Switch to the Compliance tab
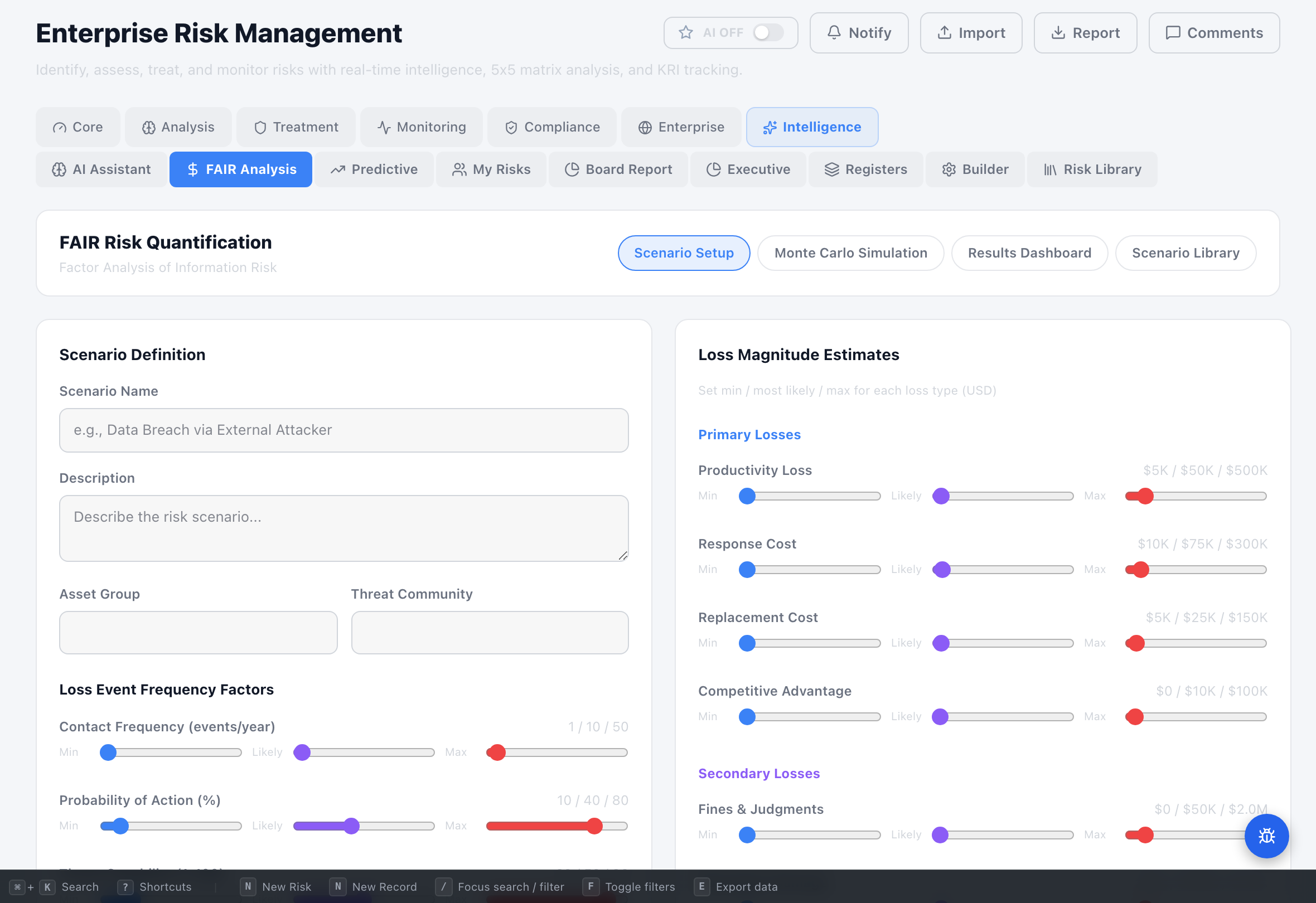Screen dimensions: 1316x903 pyautogui.click(x=551, y=127)
